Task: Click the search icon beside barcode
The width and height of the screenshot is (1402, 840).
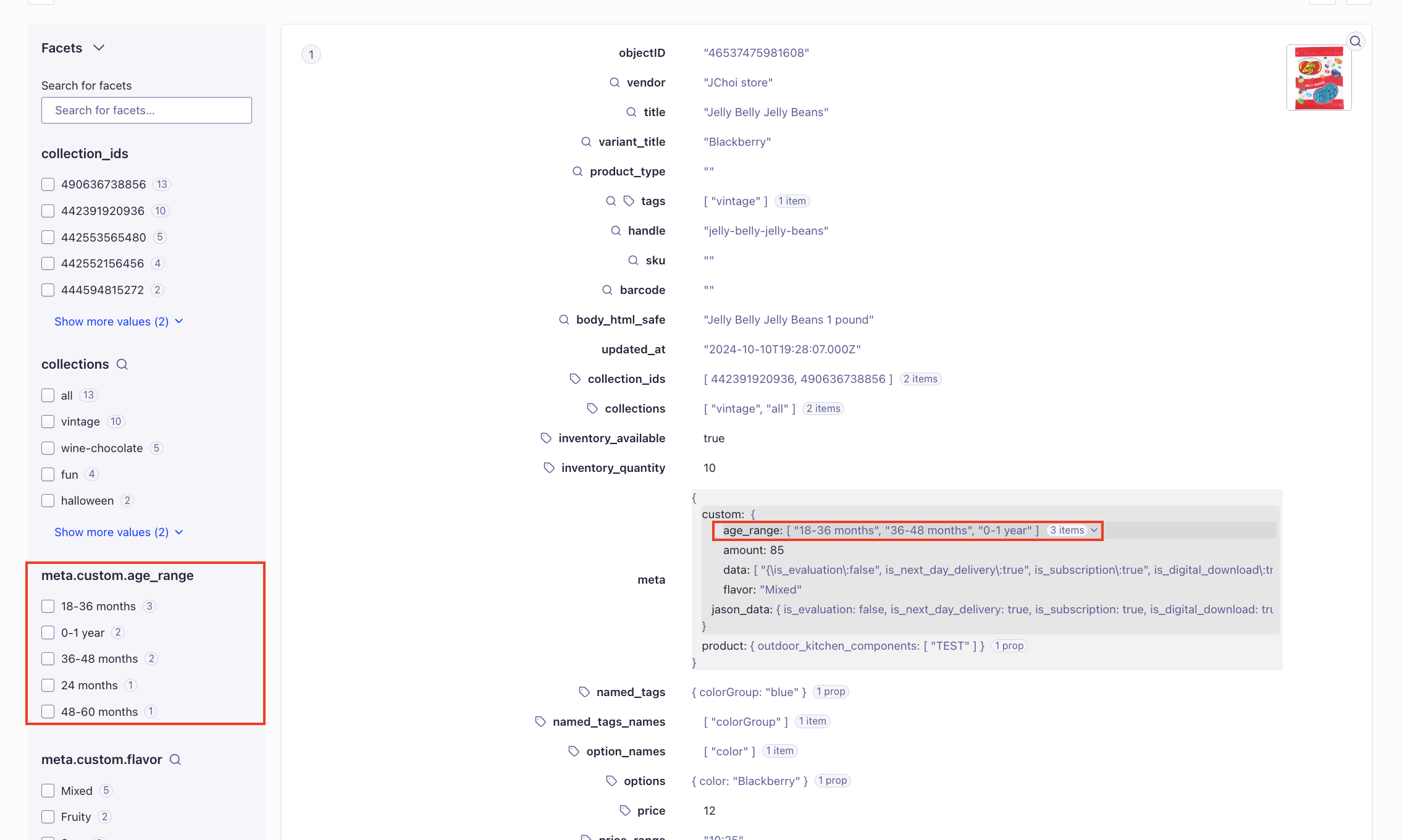Action: [607, 290]
